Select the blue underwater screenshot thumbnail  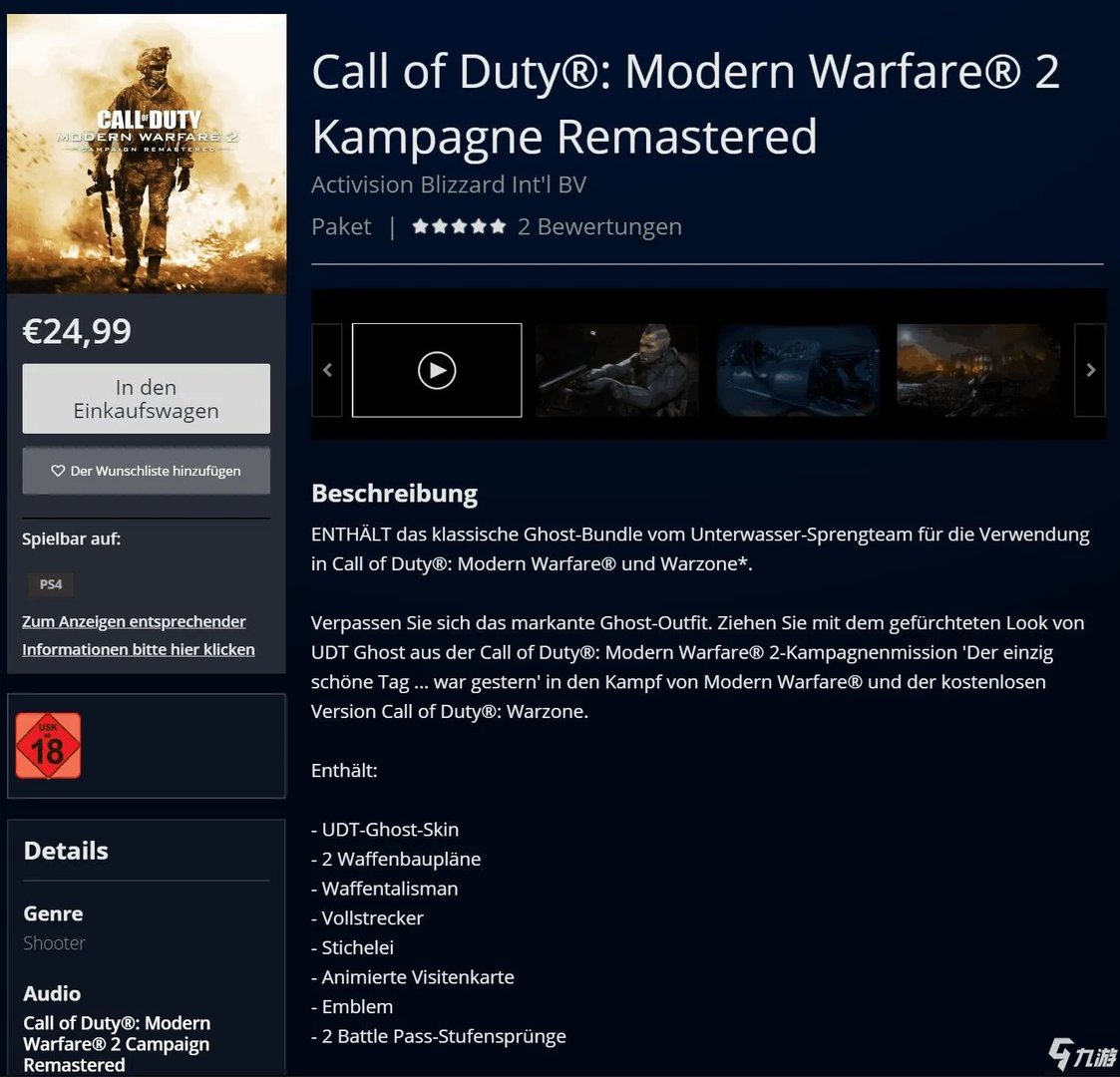(x=798, y=370)
